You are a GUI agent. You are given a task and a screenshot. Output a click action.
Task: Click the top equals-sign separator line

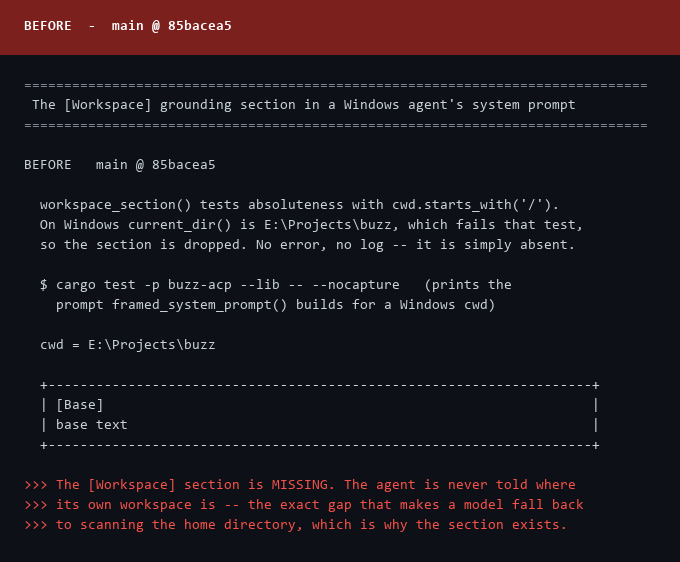point(336,85)
